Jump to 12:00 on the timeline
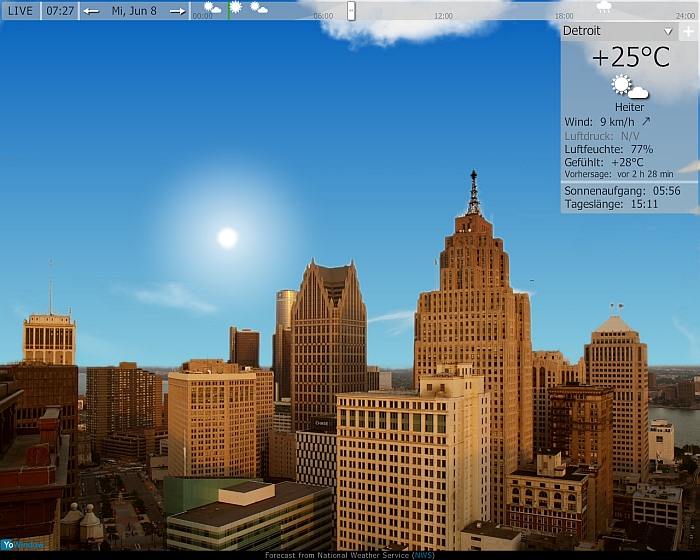700x560 pixels. [443, 16]
